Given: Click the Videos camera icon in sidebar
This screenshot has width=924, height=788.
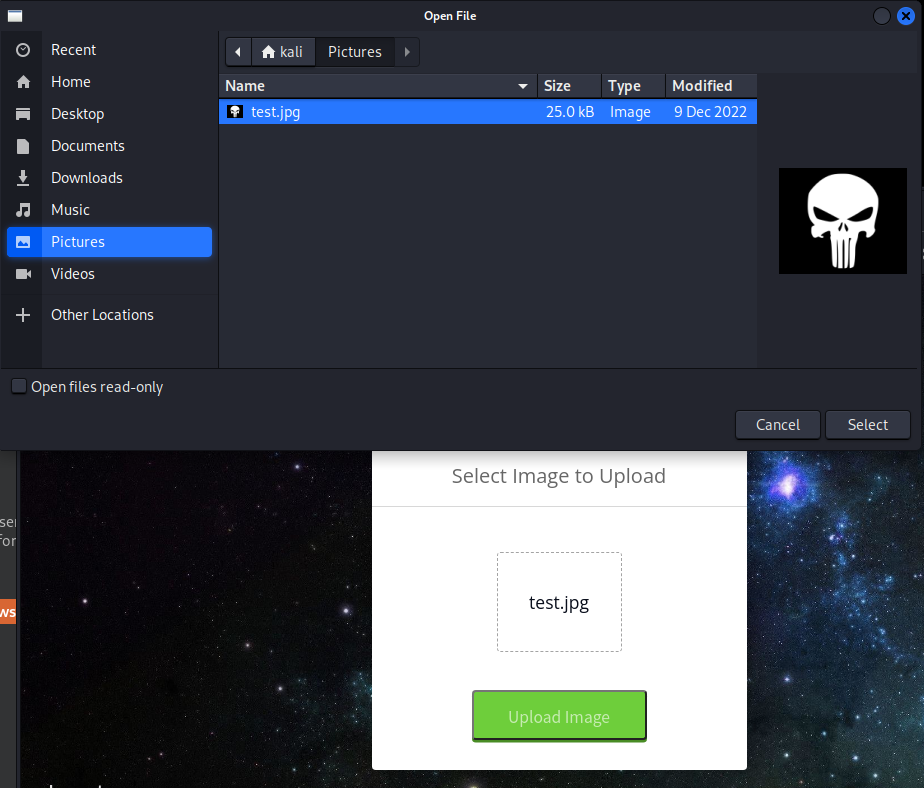Looking at the screenshot, I should click(x=24, y=274).
